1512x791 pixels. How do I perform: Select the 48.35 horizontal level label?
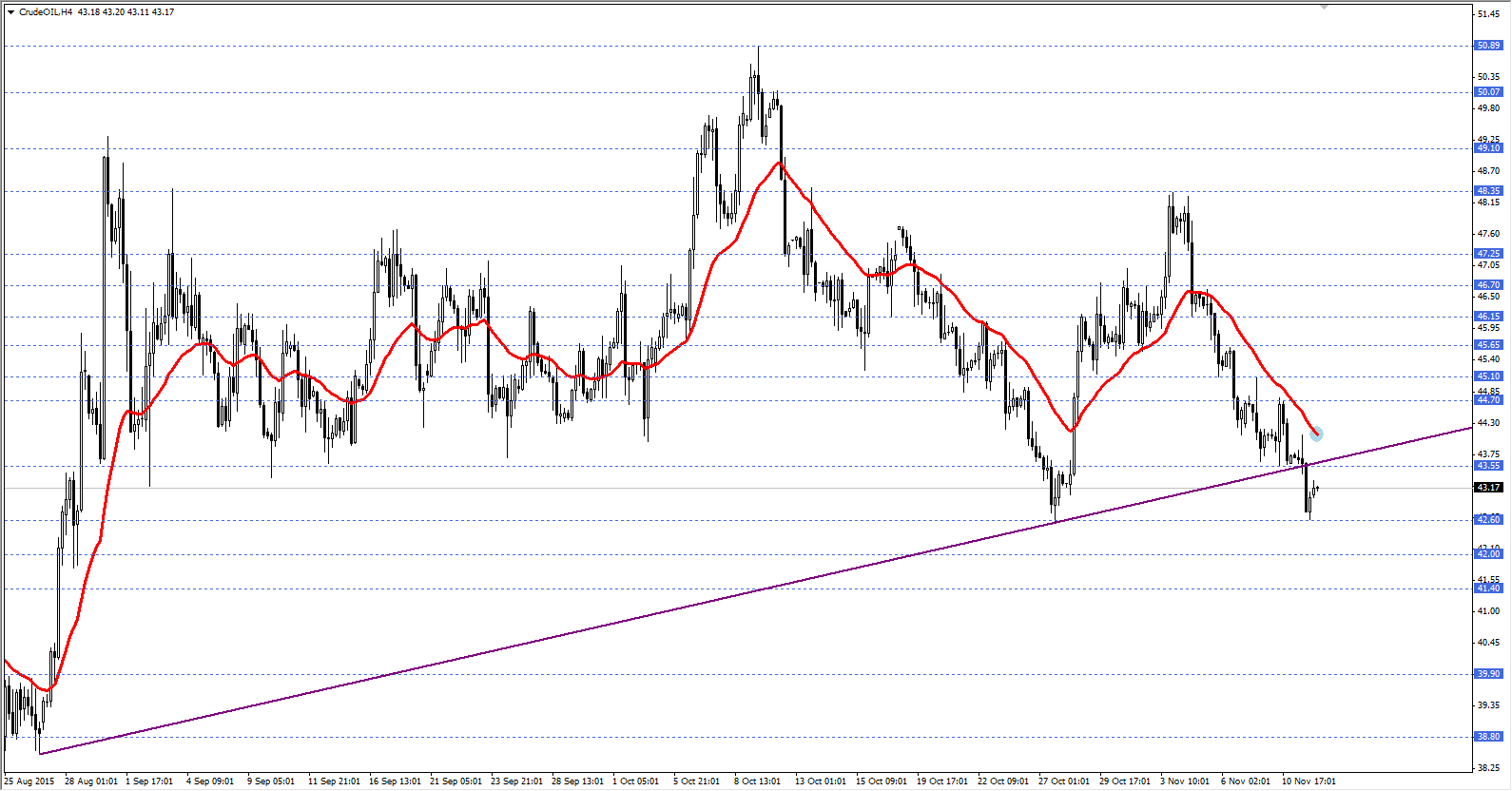tap(1488, 191)
